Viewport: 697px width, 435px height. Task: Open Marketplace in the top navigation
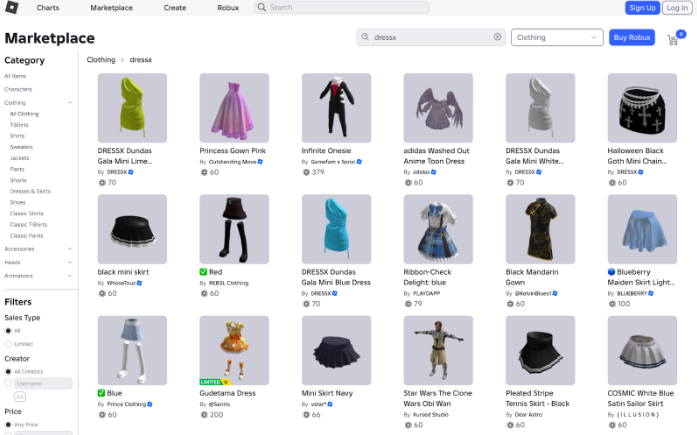tap(112, 8)
